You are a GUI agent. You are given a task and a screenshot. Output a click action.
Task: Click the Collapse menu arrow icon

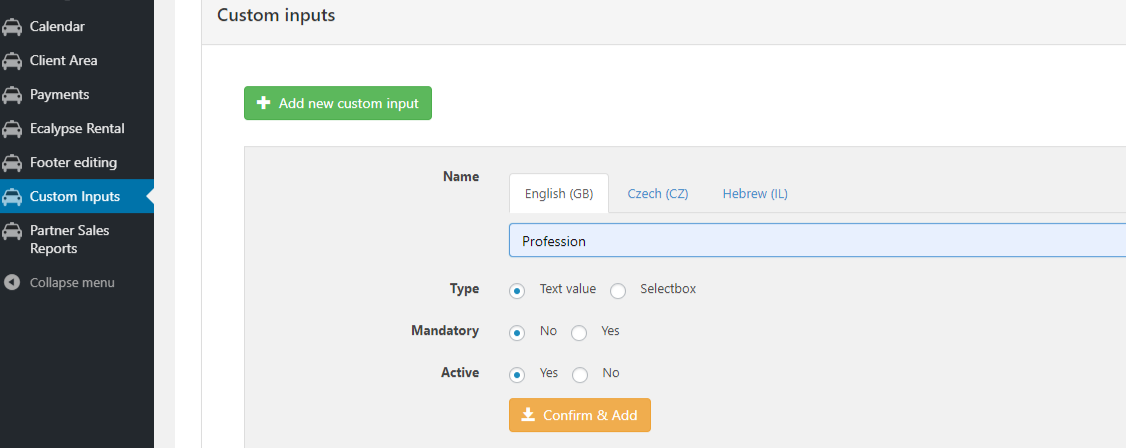tap(11, 282)
